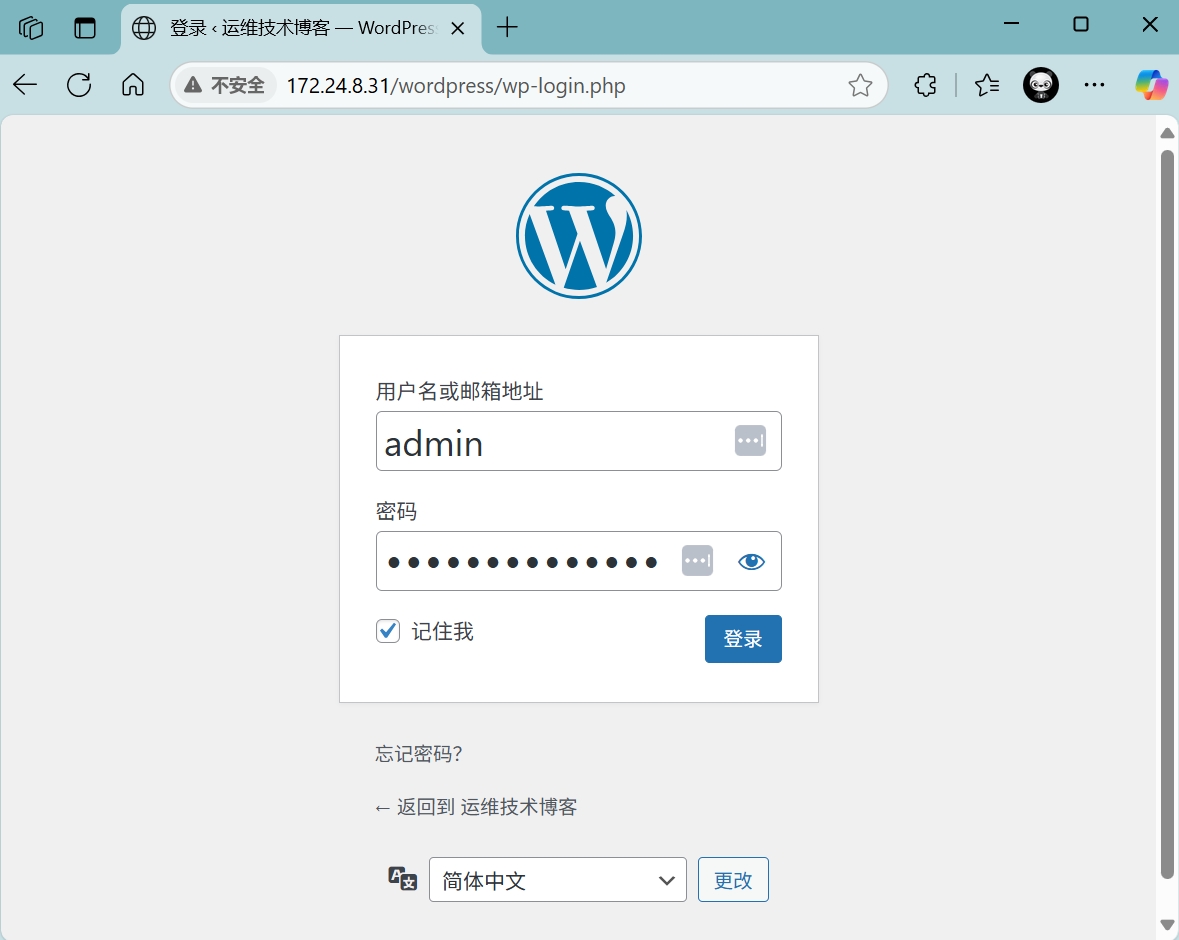Open browser Settings and more menu
1179x940 pixels.
(1094, 85)
